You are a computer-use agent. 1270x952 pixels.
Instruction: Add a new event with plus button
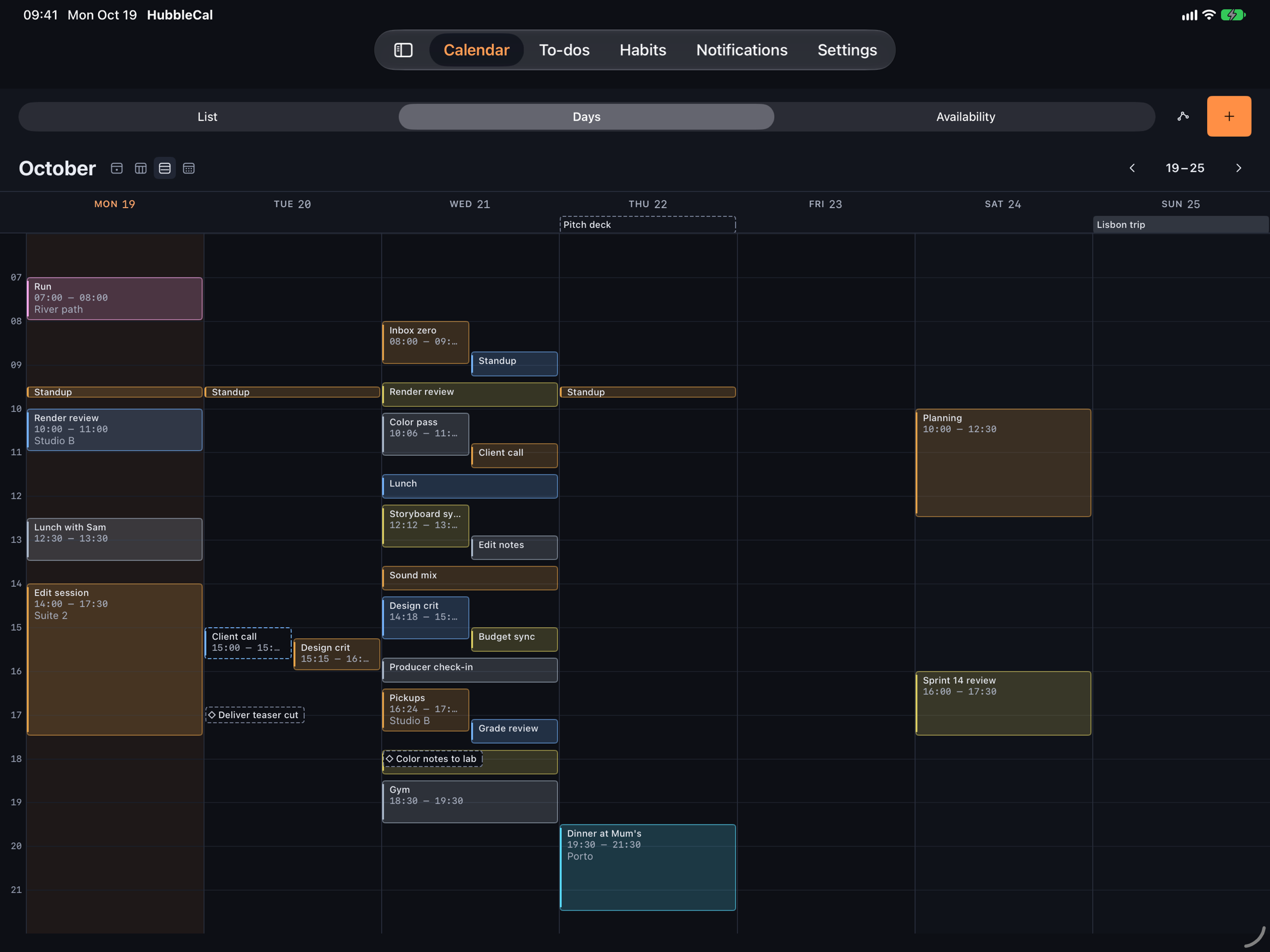pos(1229,117)
